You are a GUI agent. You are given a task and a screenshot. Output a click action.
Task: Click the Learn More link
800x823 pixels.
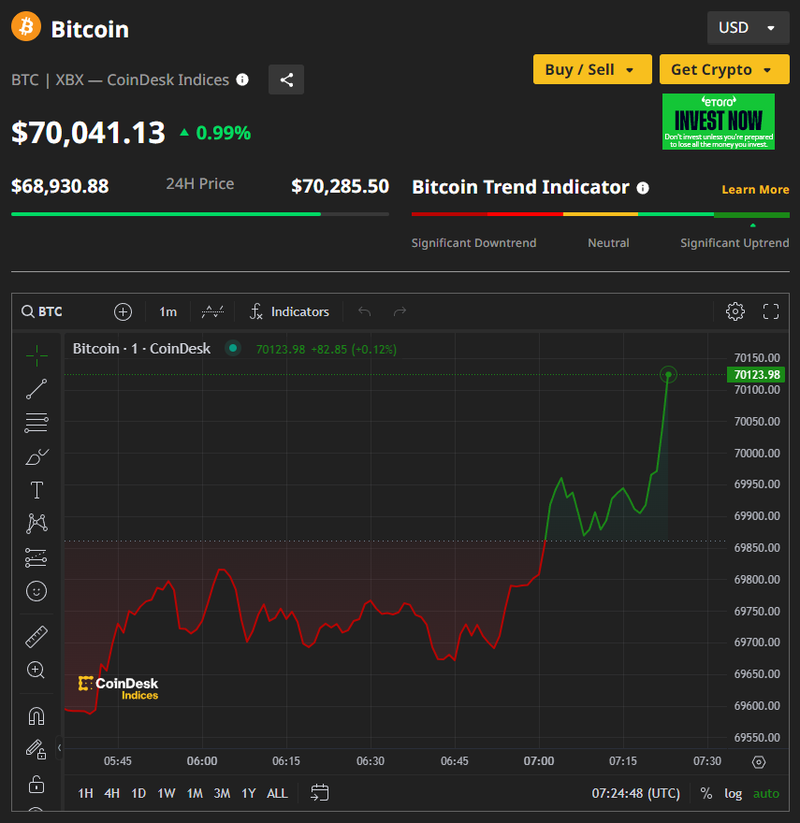[x=755, y=189]
